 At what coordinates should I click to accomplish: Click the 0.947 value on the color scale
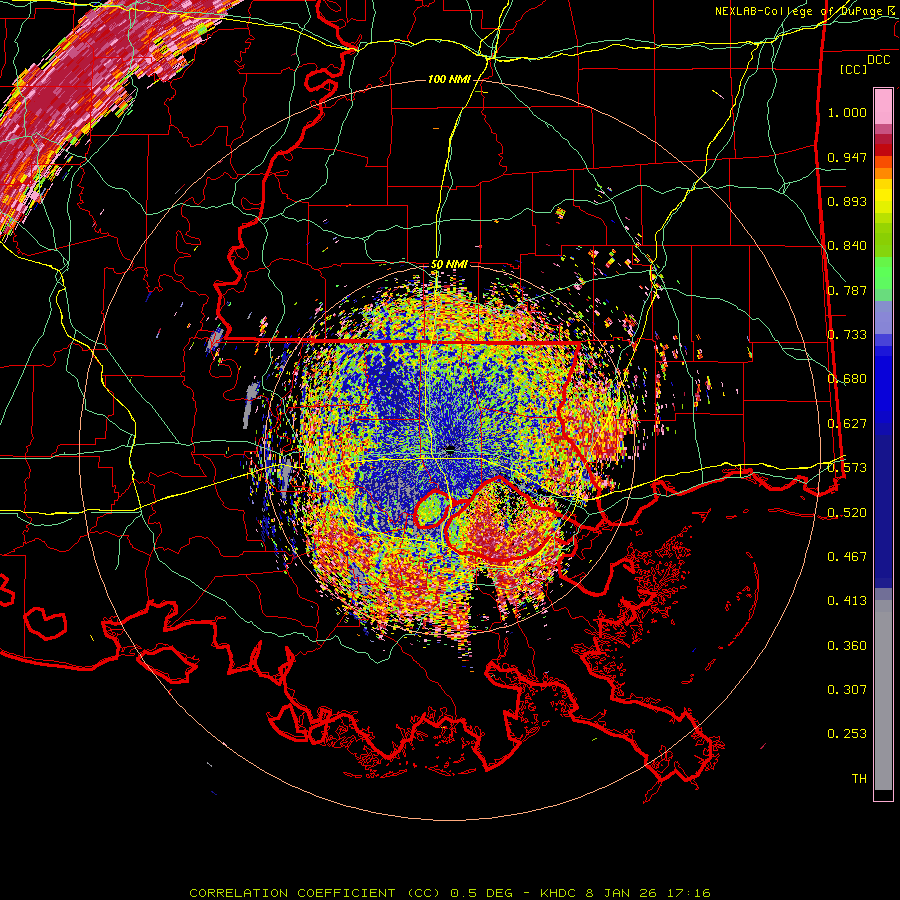[x=847, y=157]
